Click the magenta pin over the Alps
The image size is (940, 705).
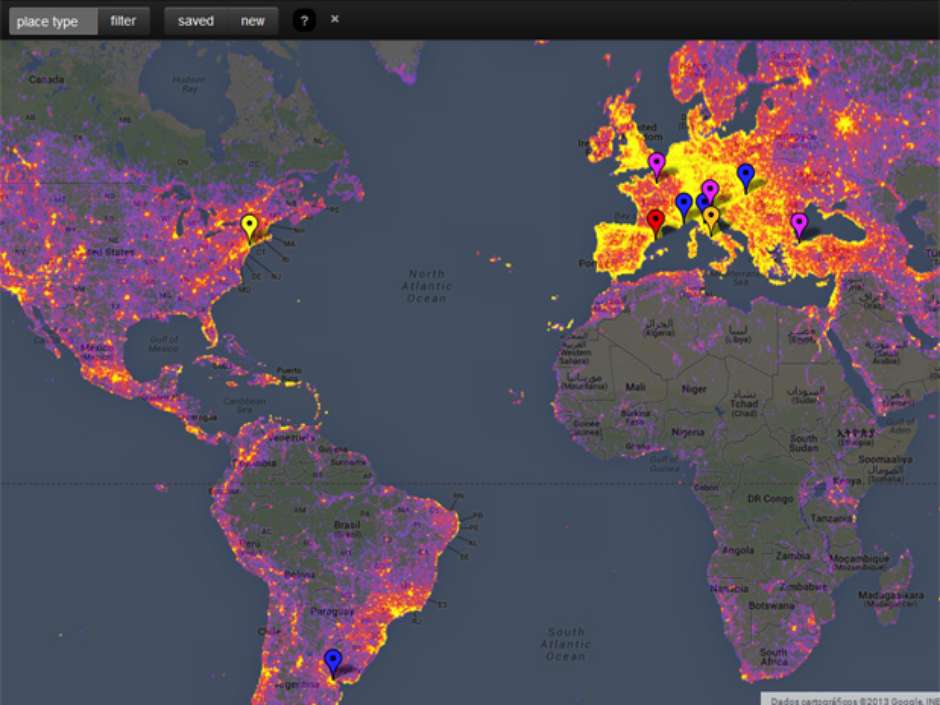[x=710, y=190]
